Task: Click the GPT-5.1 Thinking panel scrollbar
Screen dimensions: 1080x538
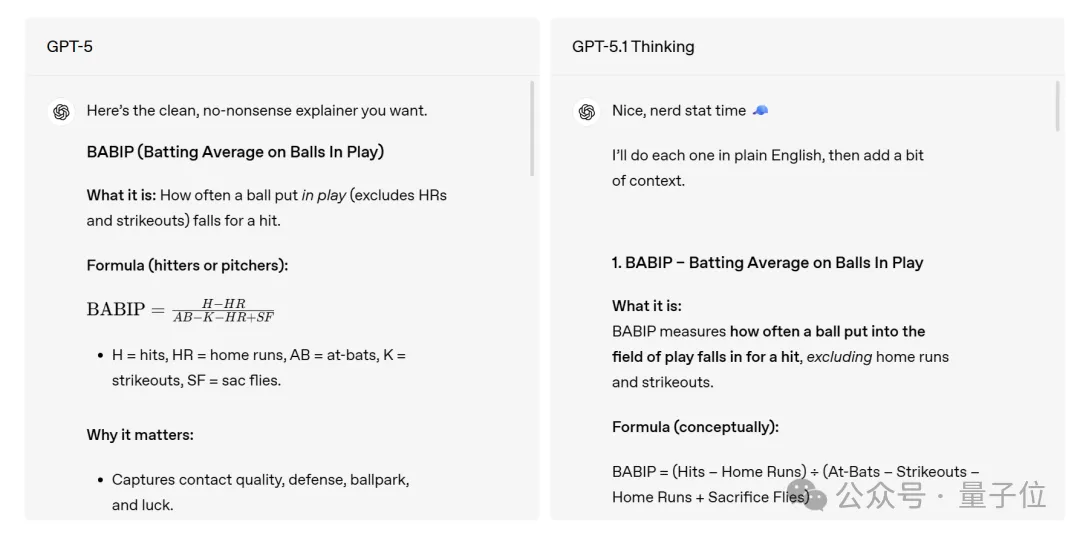Action: coord(1057,106)
